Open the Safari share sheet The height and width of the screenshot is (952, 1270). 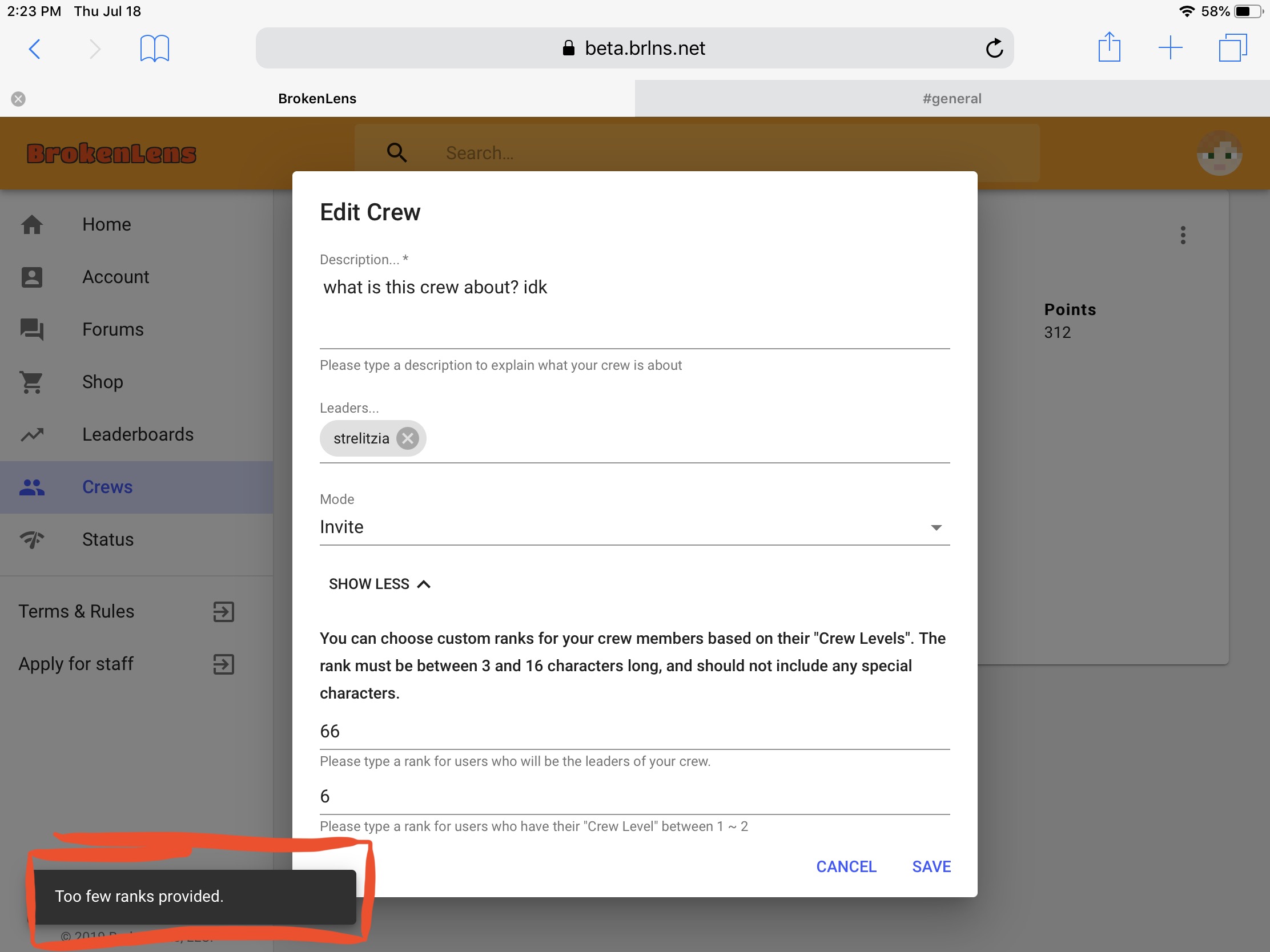(1108, 47)
